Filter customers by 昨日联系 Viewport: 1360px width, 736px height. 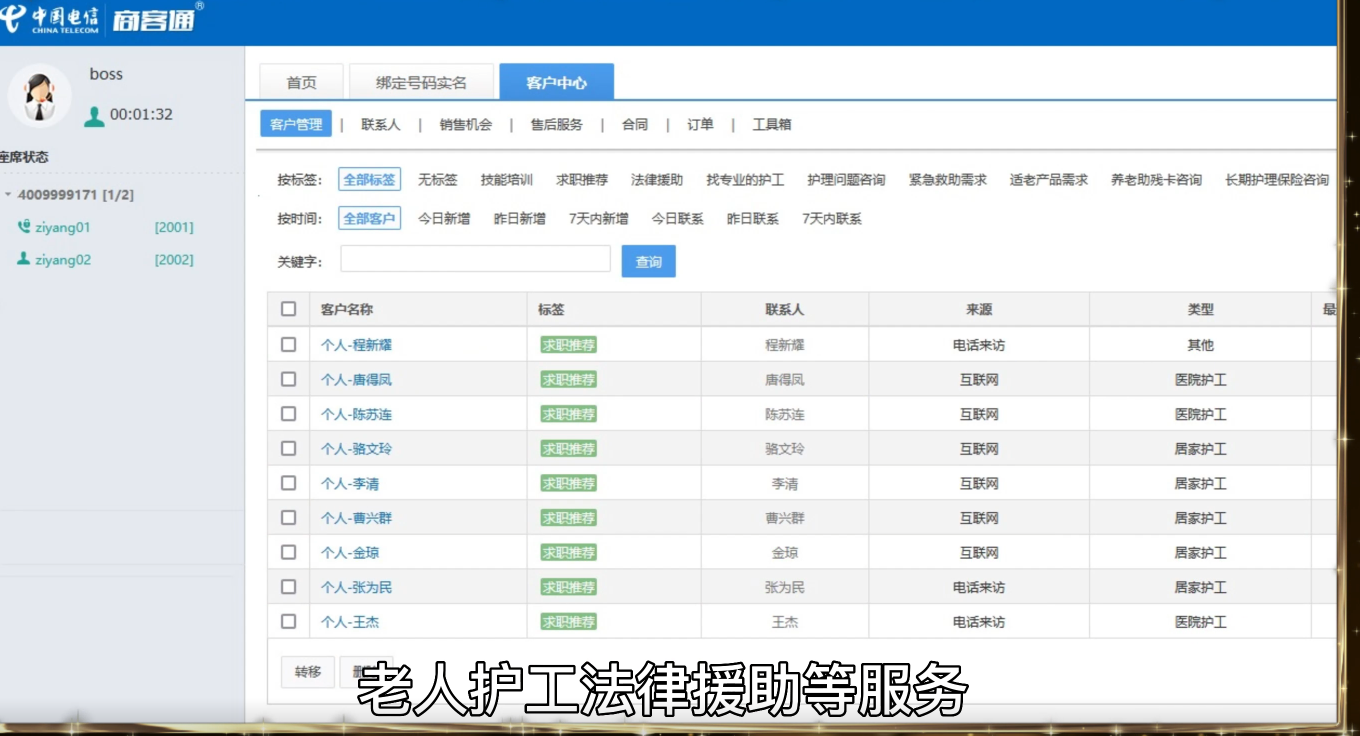pyautogui.click(x=753, y=218)
